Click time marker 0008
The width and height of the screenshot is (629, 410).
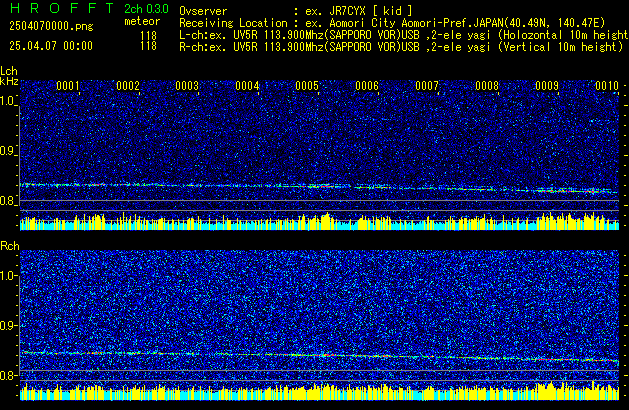(x=487, y=86)
